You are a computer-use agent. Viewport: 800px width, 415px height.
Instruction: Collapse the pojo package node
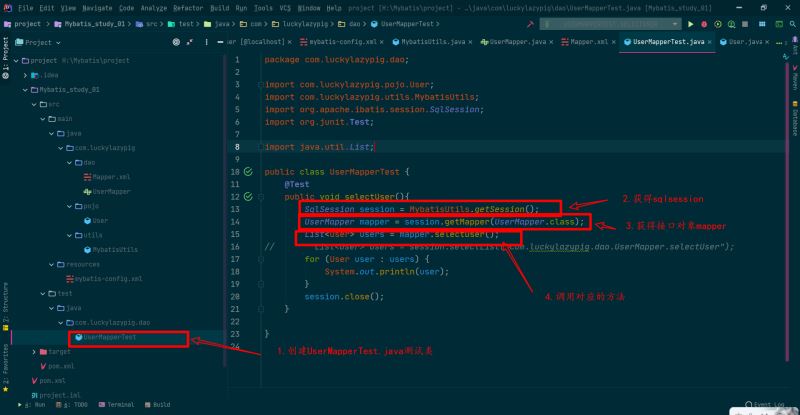(69, 206)
